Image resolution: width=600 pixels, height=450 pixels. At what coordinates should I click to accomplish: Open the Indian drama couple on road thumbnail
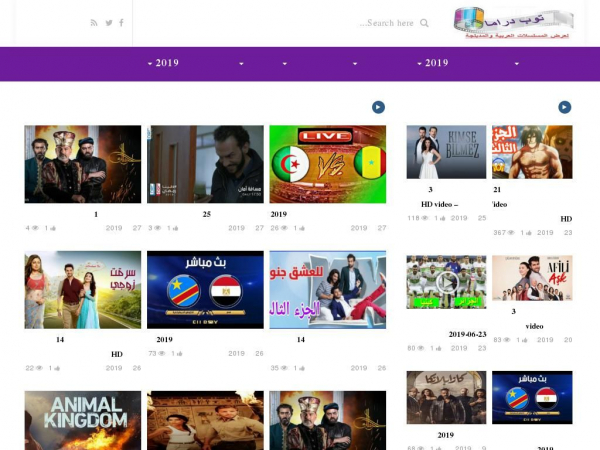[83, 290]
